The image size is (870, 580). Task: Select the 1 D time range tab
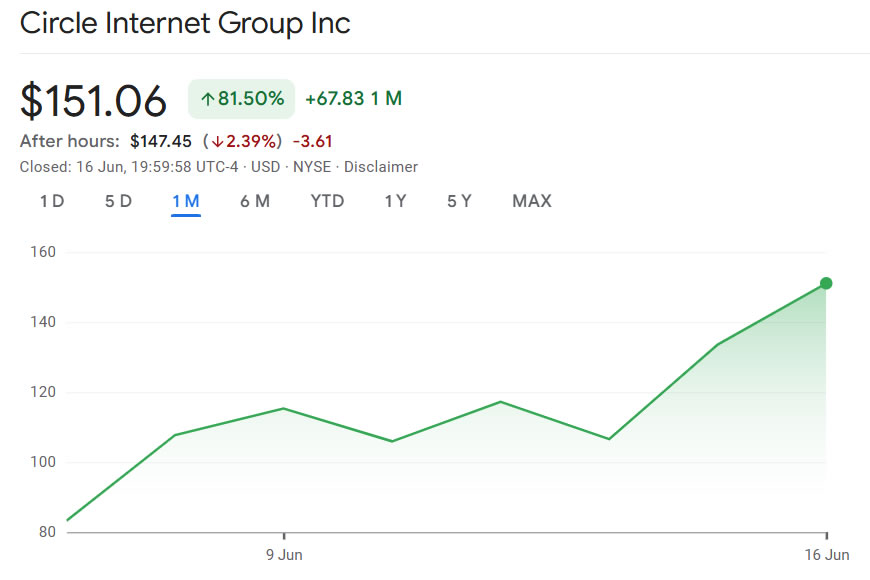click(52, 201)
